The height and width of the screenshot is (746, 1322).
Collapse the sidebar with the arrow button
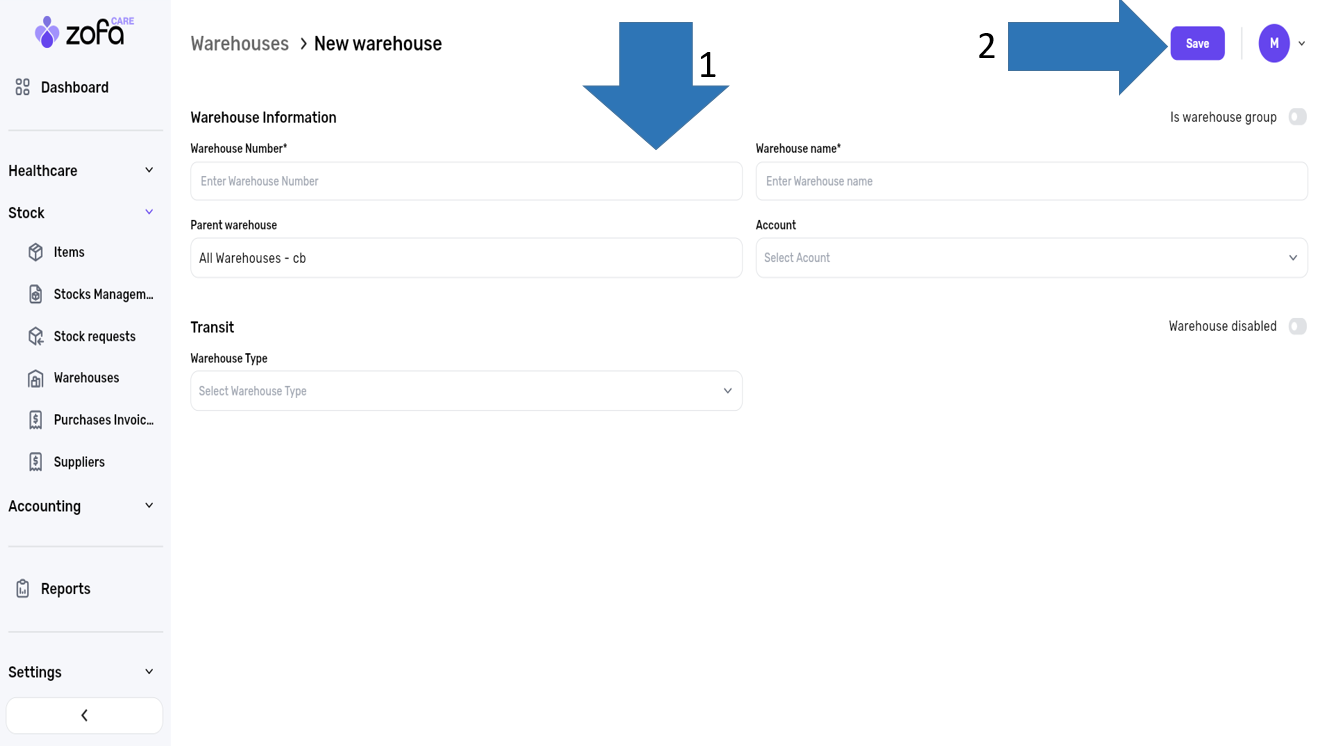(84, 715)
